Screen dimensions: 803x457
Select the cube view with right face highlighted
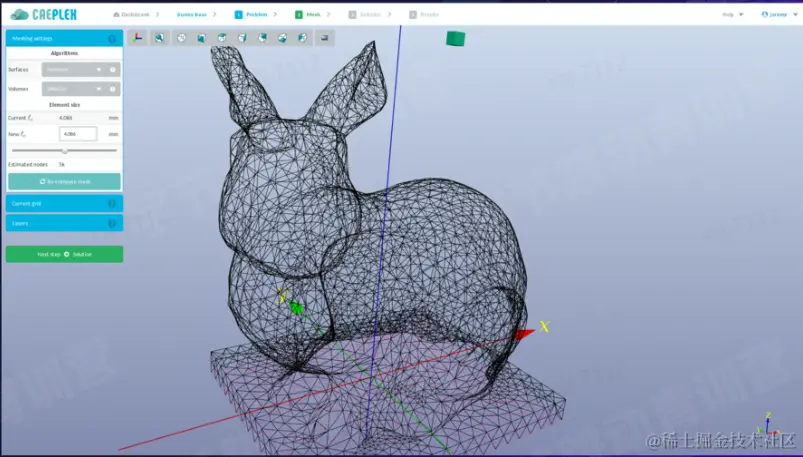(x=242, y=38)
